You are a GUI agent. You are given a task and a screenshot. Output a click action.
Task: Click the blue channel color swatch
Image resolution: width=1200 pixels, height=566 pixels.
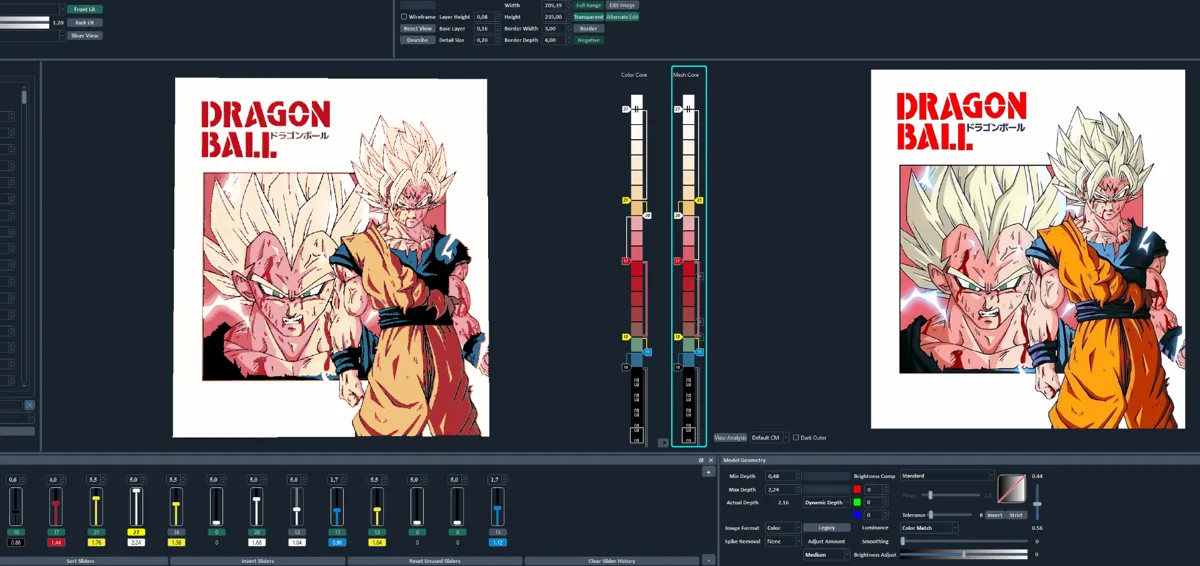pos(857,515)
